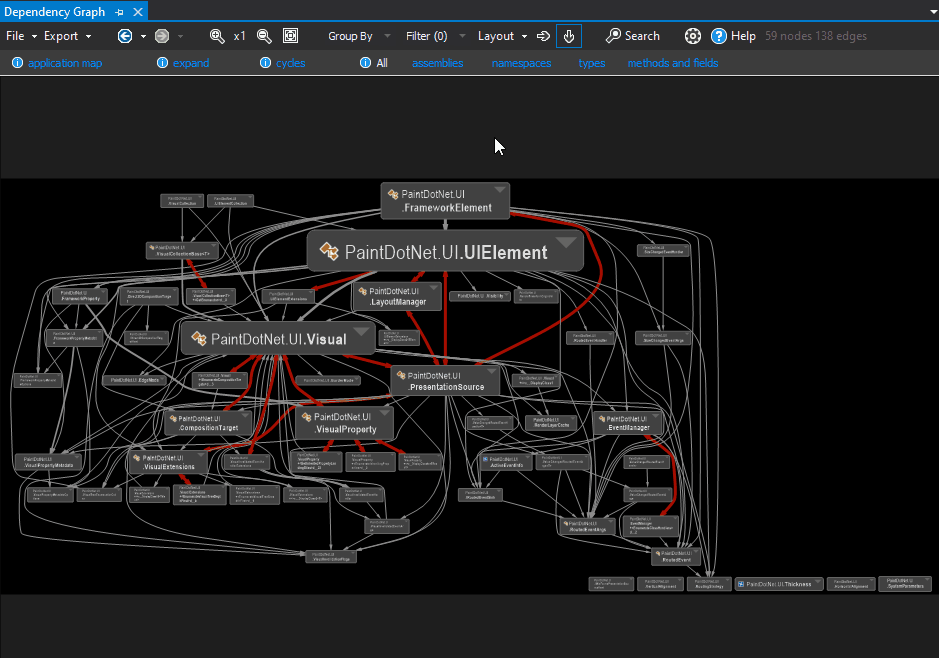The image size is (939, 658).
Task: Select the assemblies link
Action: (437, 63)
